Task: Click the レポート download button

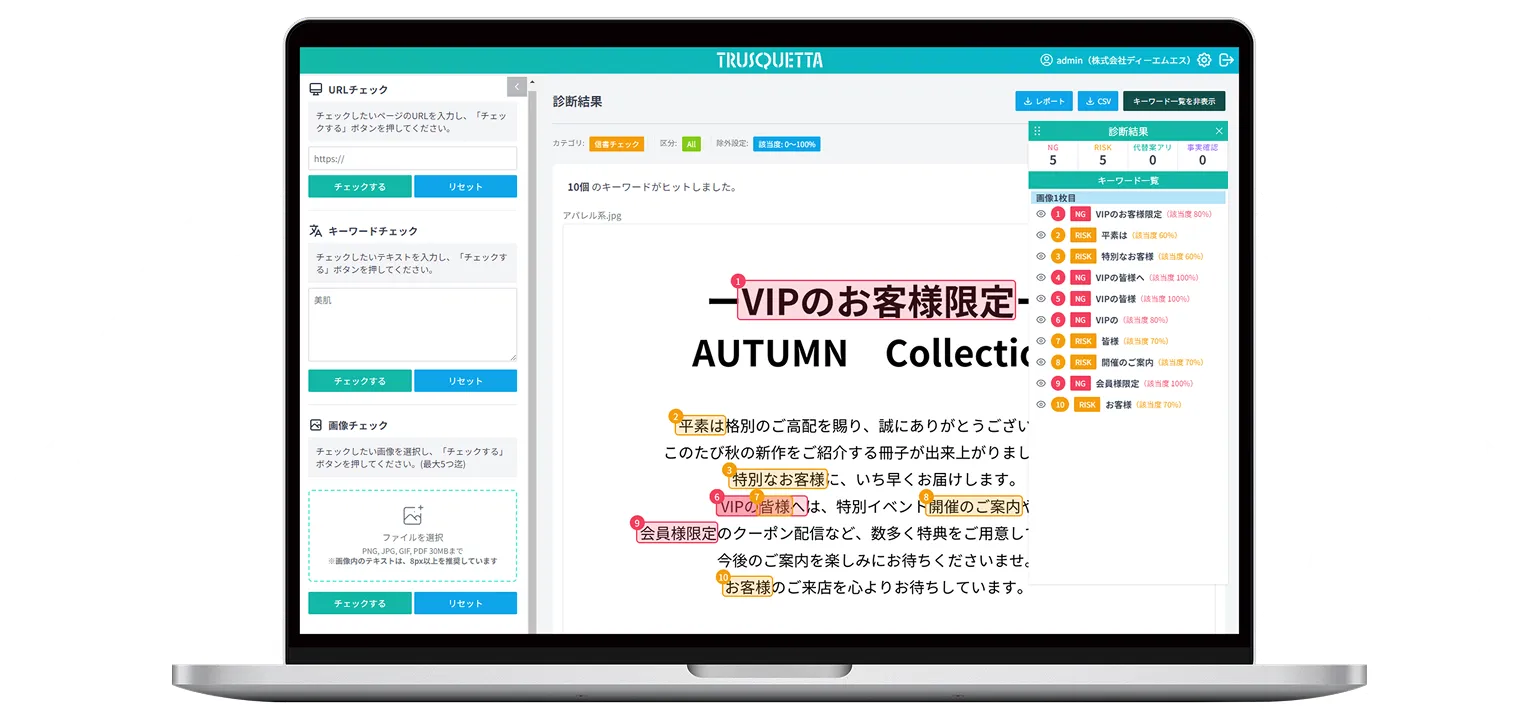Action: [x=1042, y=100]
